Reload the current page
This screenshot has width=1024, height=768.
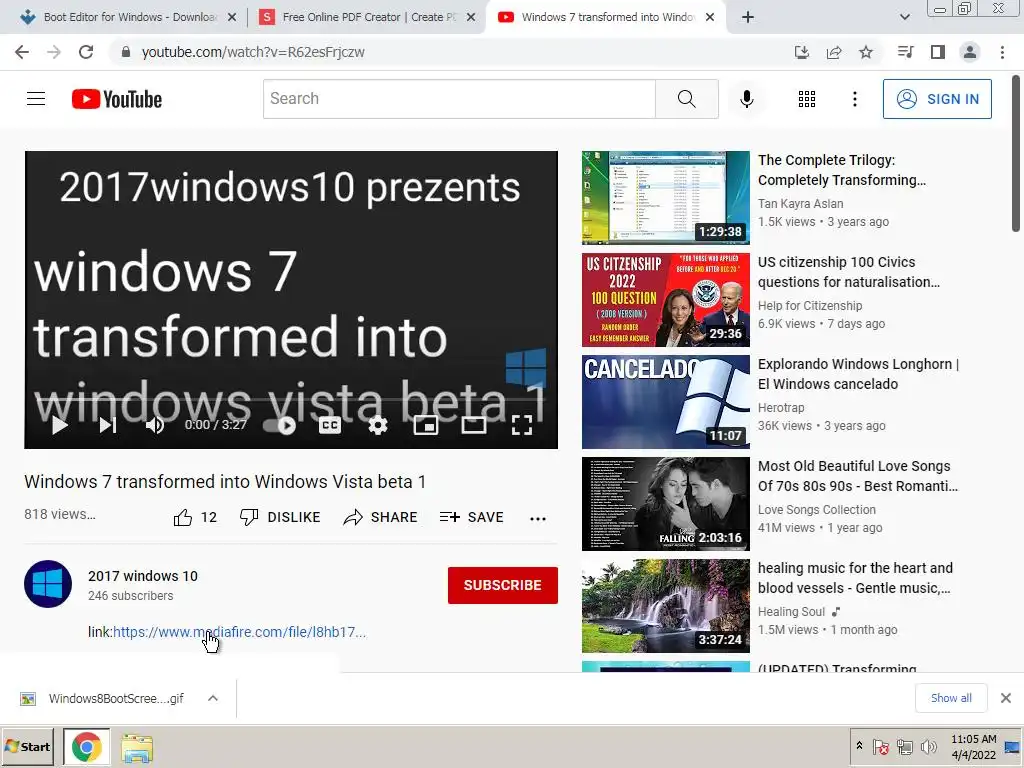click(86, 52)
